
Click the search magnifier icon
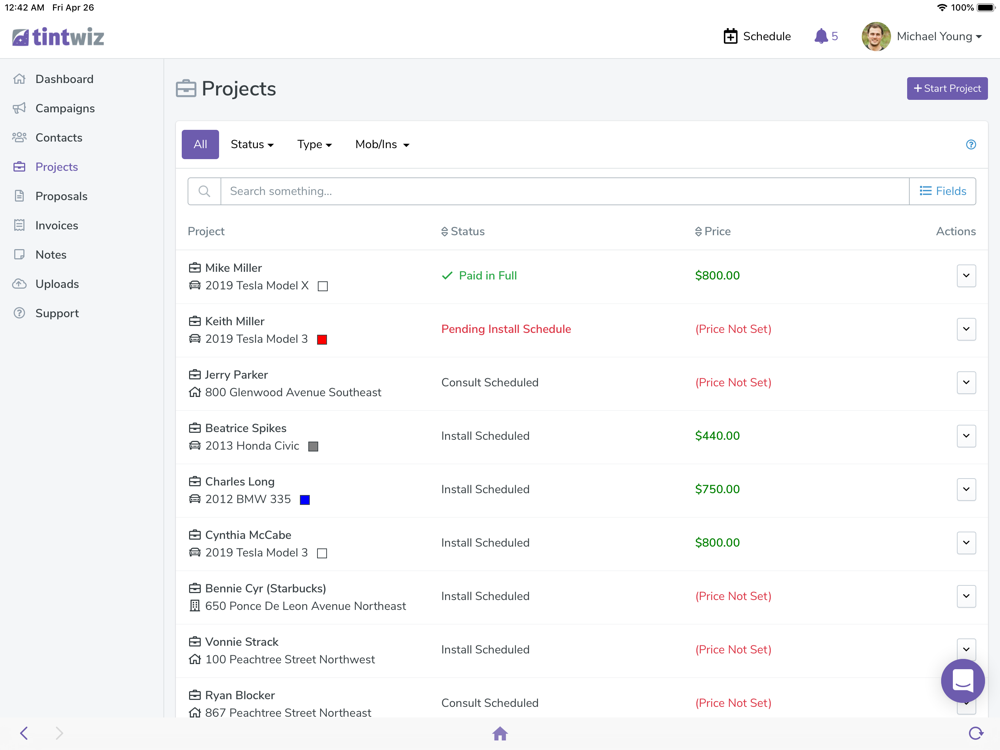(204, 191)
